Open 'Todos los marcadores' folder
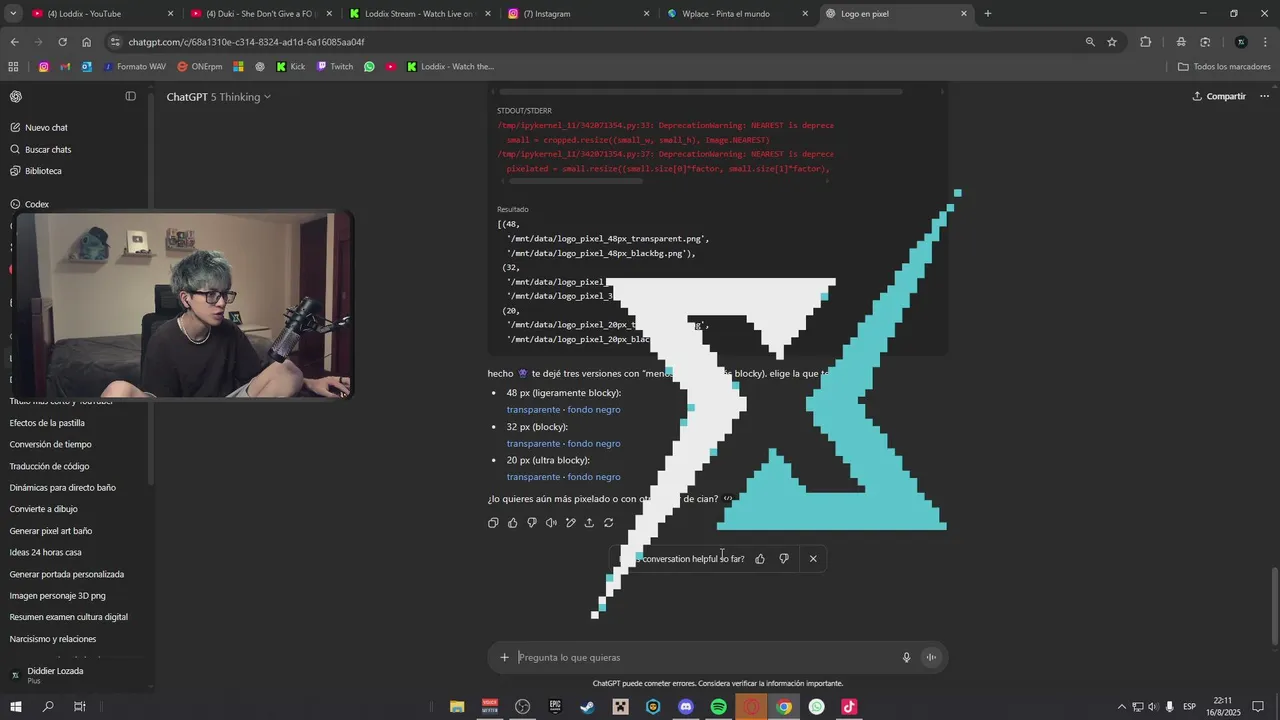 [x=1224, y=67]
